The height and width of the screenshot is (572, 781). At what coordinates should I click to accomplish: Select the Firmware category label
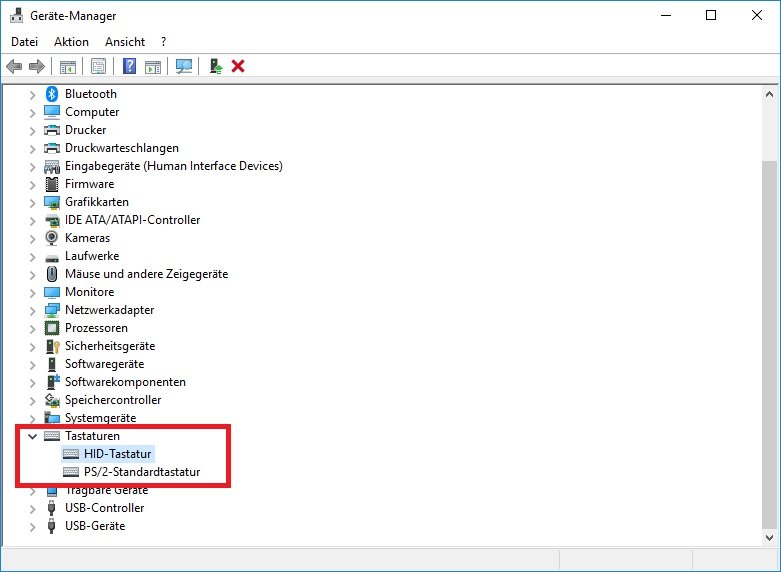coord(90,184)
